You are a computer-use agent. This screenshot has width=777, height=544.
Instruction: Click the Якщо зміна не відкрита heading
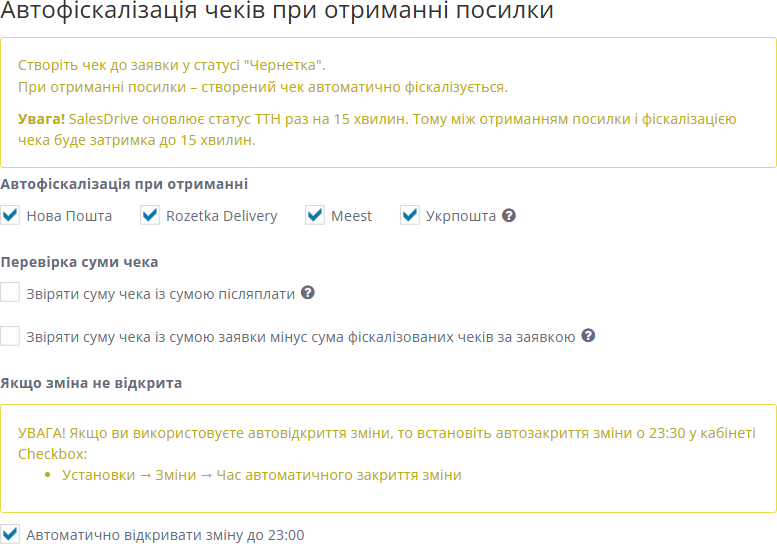pos(91,383)
